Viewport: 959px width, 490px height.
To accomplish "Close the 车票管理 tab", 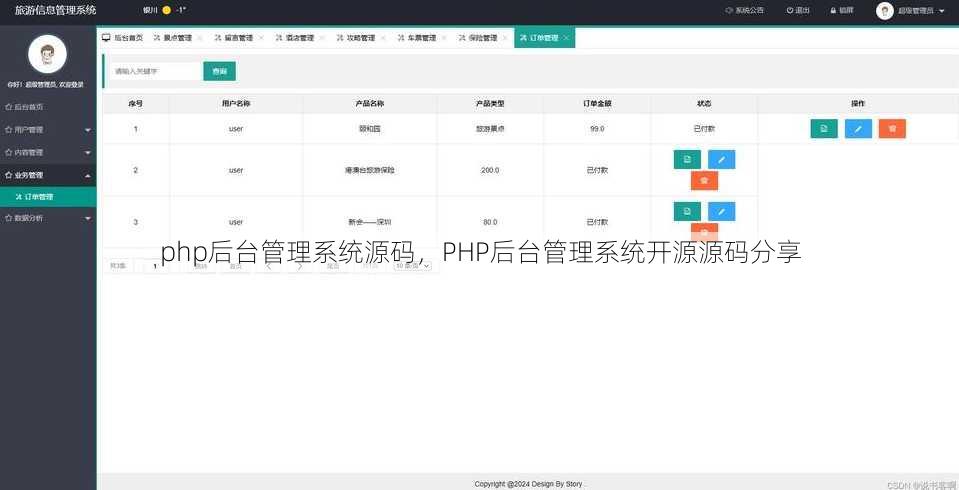I will click(444, 38).
